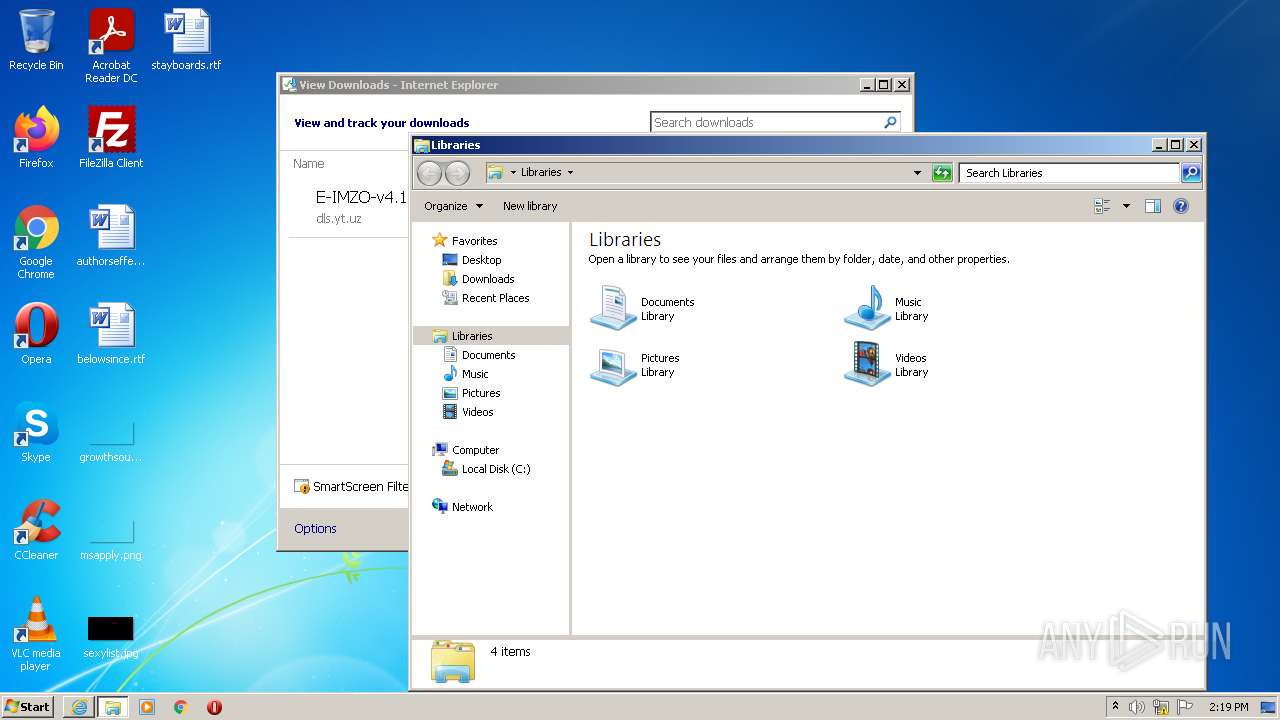
Task: Select the Recycle Bin desktop icon
Action: click(36, 40)
